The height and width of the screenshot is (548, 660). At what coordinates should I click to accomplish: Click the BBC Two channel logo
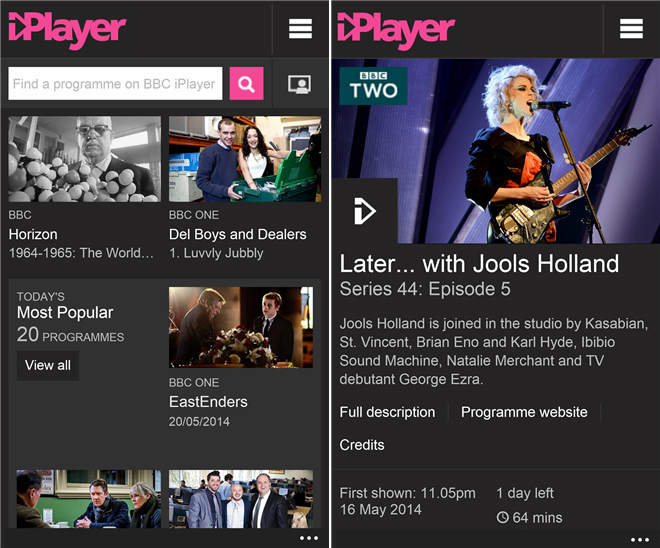click(373, 86)
